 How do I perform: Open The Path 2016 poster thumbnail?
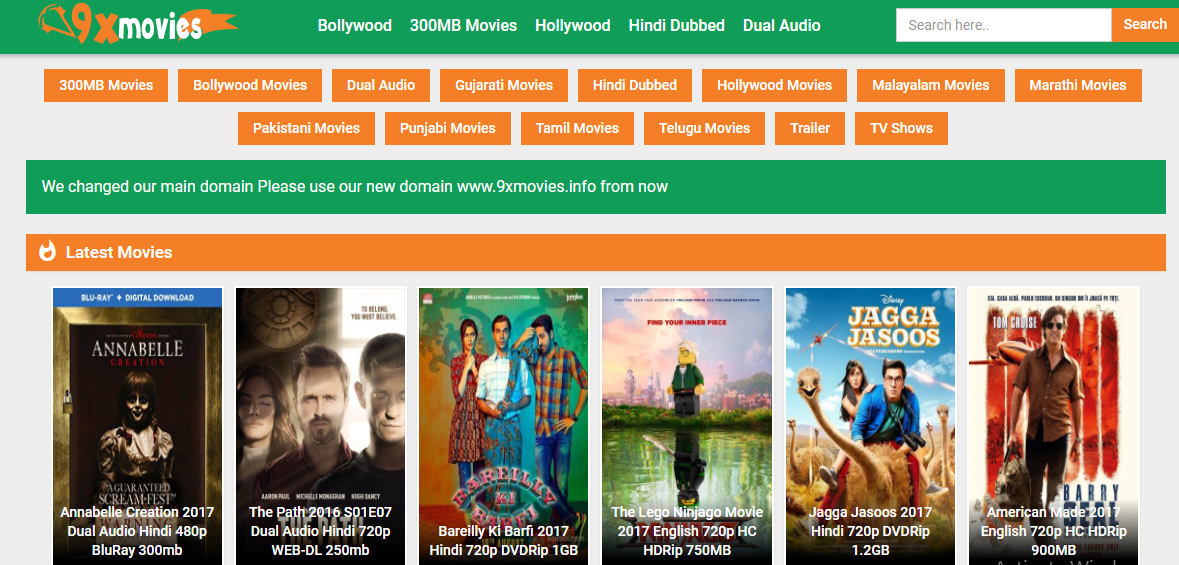(x=320, y=426)
